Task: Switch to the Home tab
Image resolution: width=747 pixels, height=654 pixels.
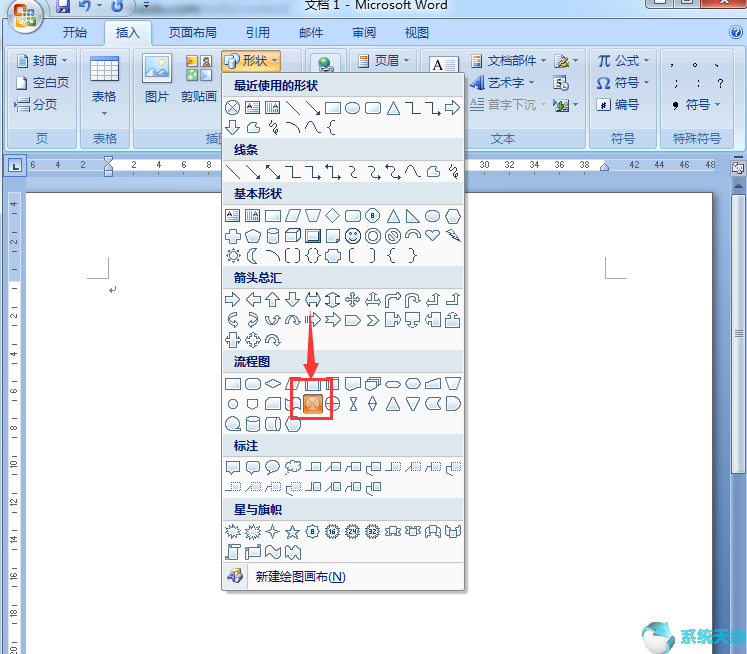Action: (x=75, y=32)
